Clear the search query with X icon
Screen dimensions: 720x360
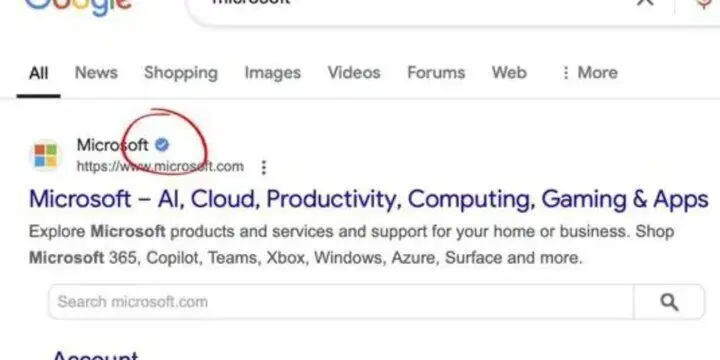pyautogui.click(x=645, y=3)
